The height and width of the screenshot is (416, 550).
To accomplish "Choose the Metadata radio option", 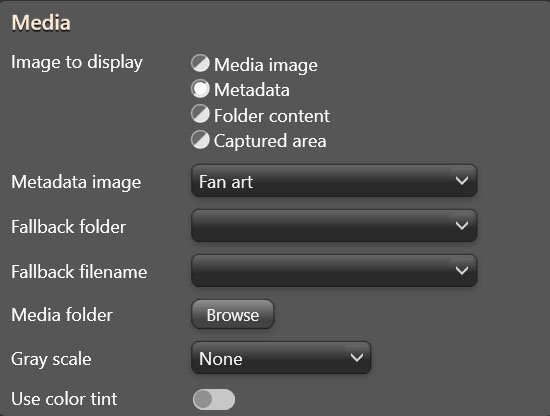I will coord(200,89).
